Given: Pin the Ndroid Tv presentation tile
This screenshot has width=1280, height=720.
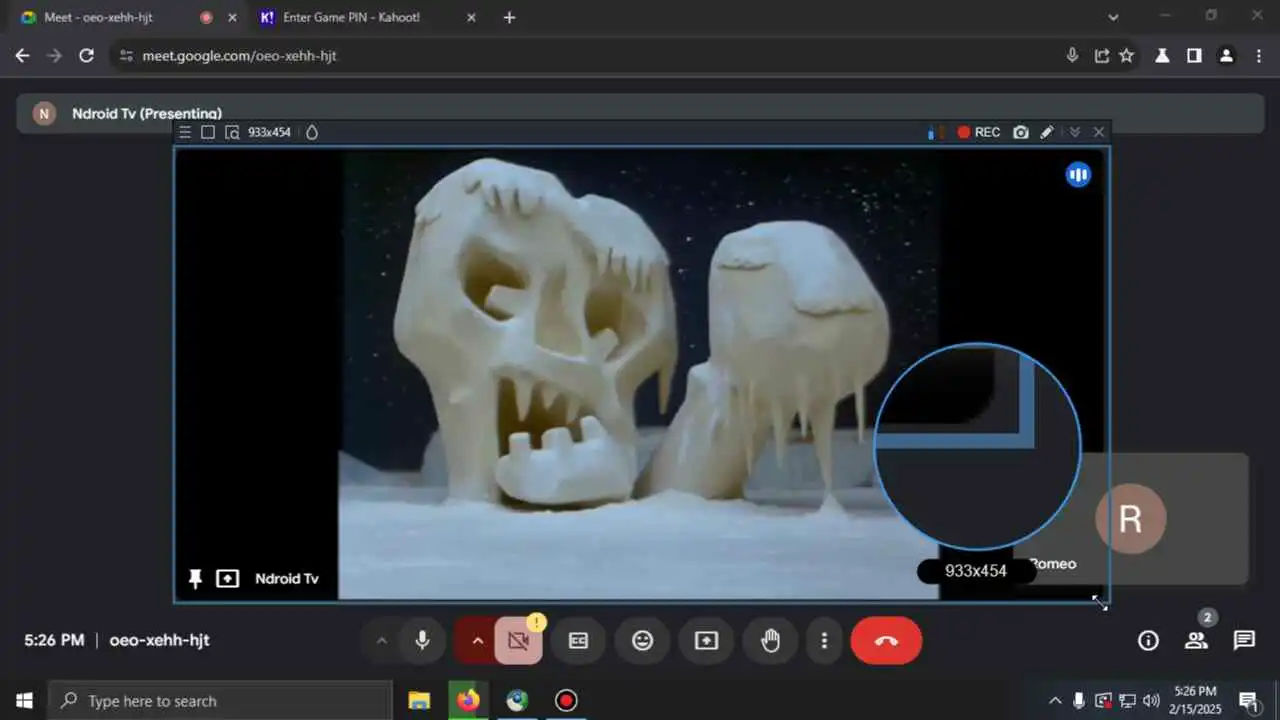Looking at the screenshot, I should tap(195, 579).
